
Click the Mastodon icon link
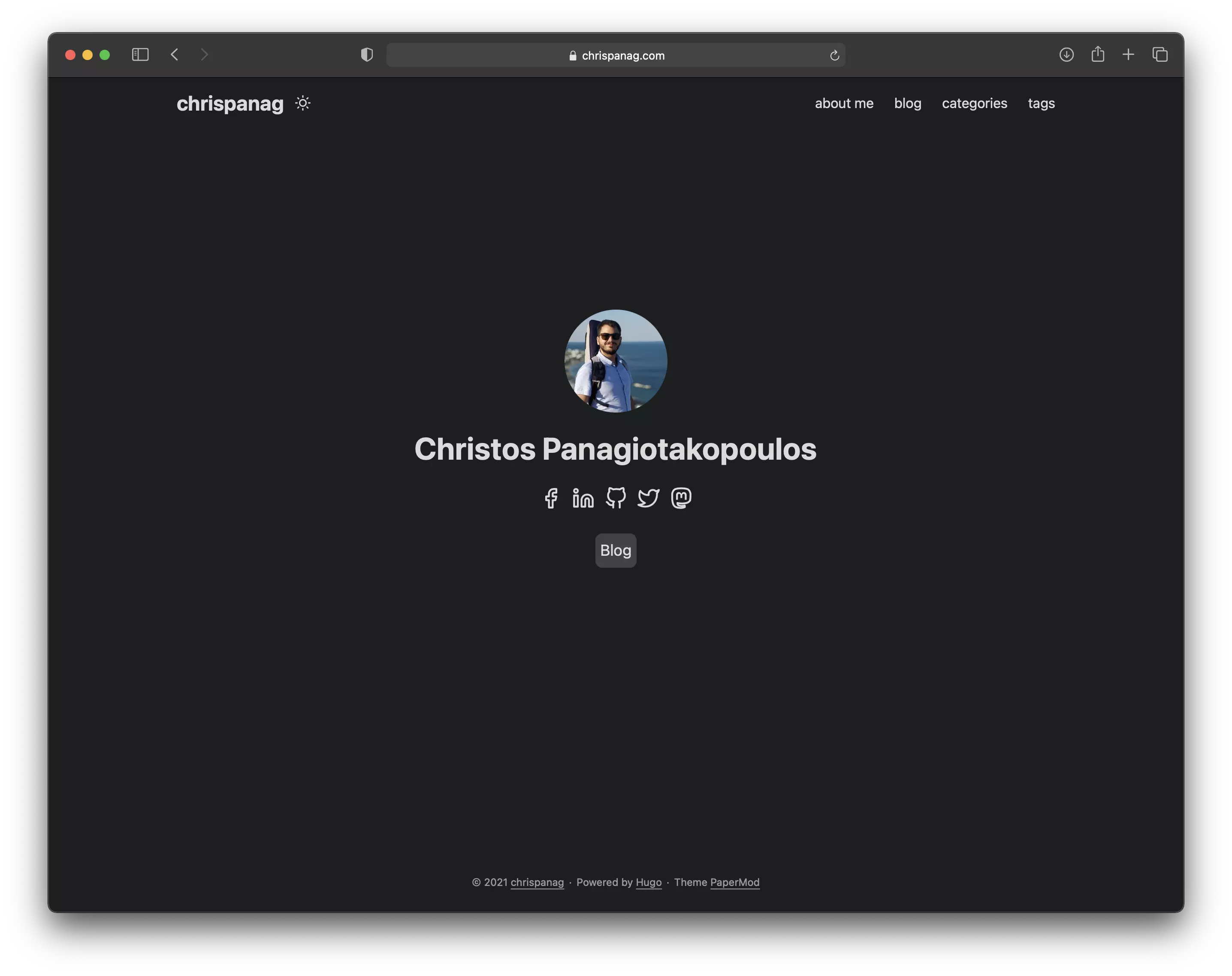681,498
